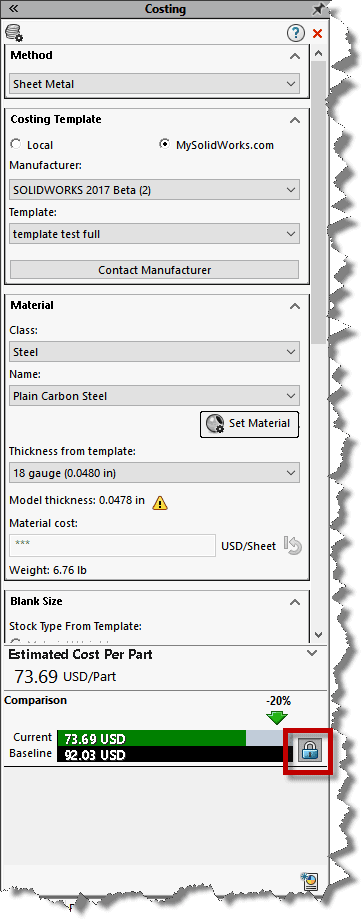Collapse pane with double chevron icon
363x921 pixels.
[14, 9]
